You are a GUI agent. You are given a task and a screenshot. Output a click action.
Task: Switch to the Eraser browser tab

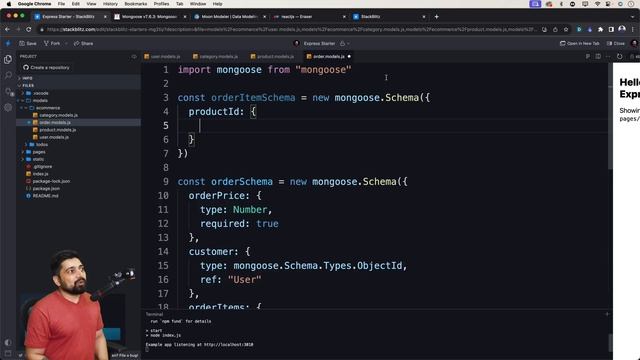coord(309,17)
